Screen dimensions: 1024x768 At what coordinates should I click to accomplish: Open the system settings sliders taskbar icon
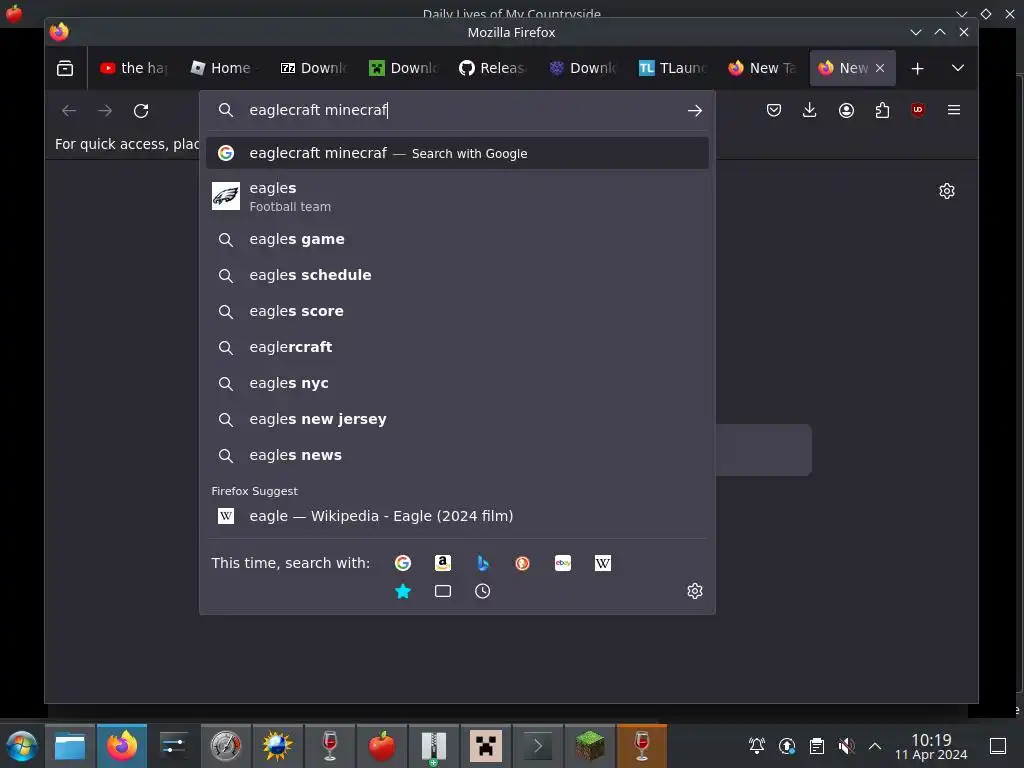174,746
